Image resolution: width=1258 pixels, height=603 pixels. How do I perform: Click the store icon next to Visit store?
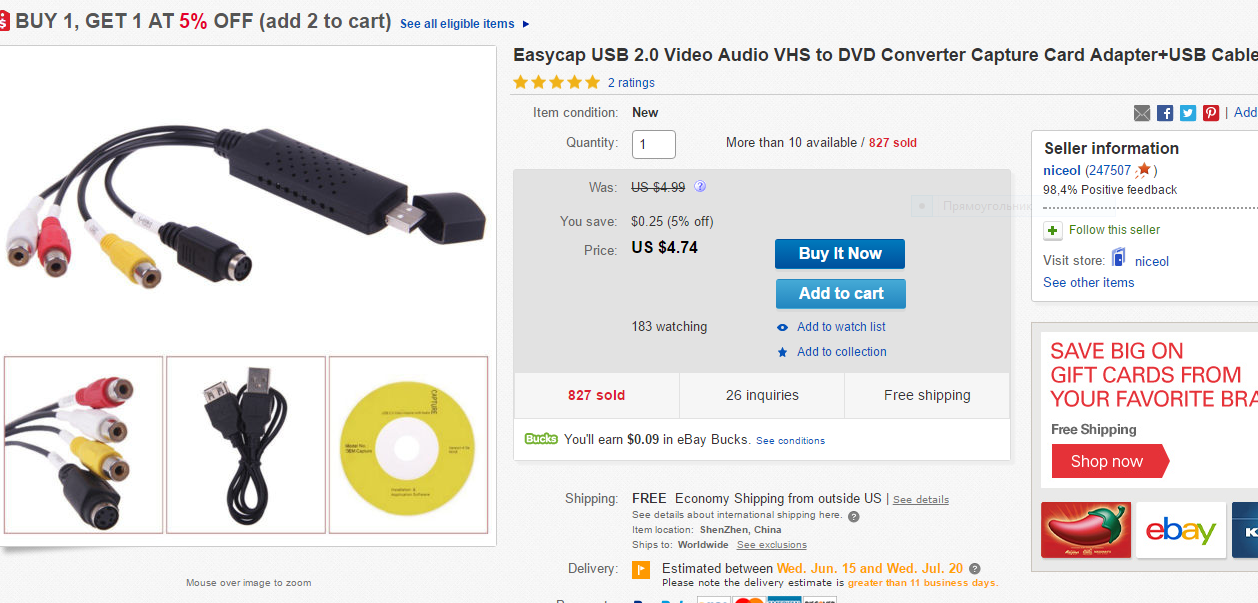[x=1117, y=260]
